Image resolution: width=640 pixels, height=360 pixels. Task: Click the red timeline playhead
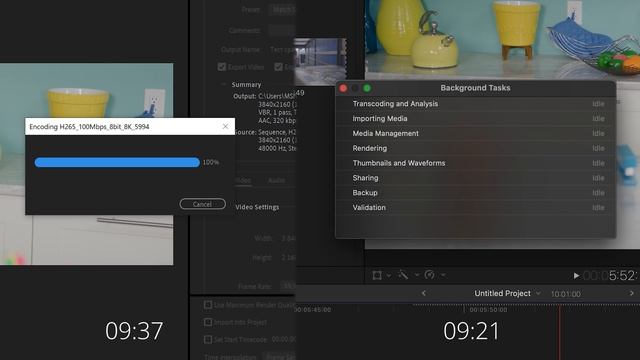coord(559,332)
